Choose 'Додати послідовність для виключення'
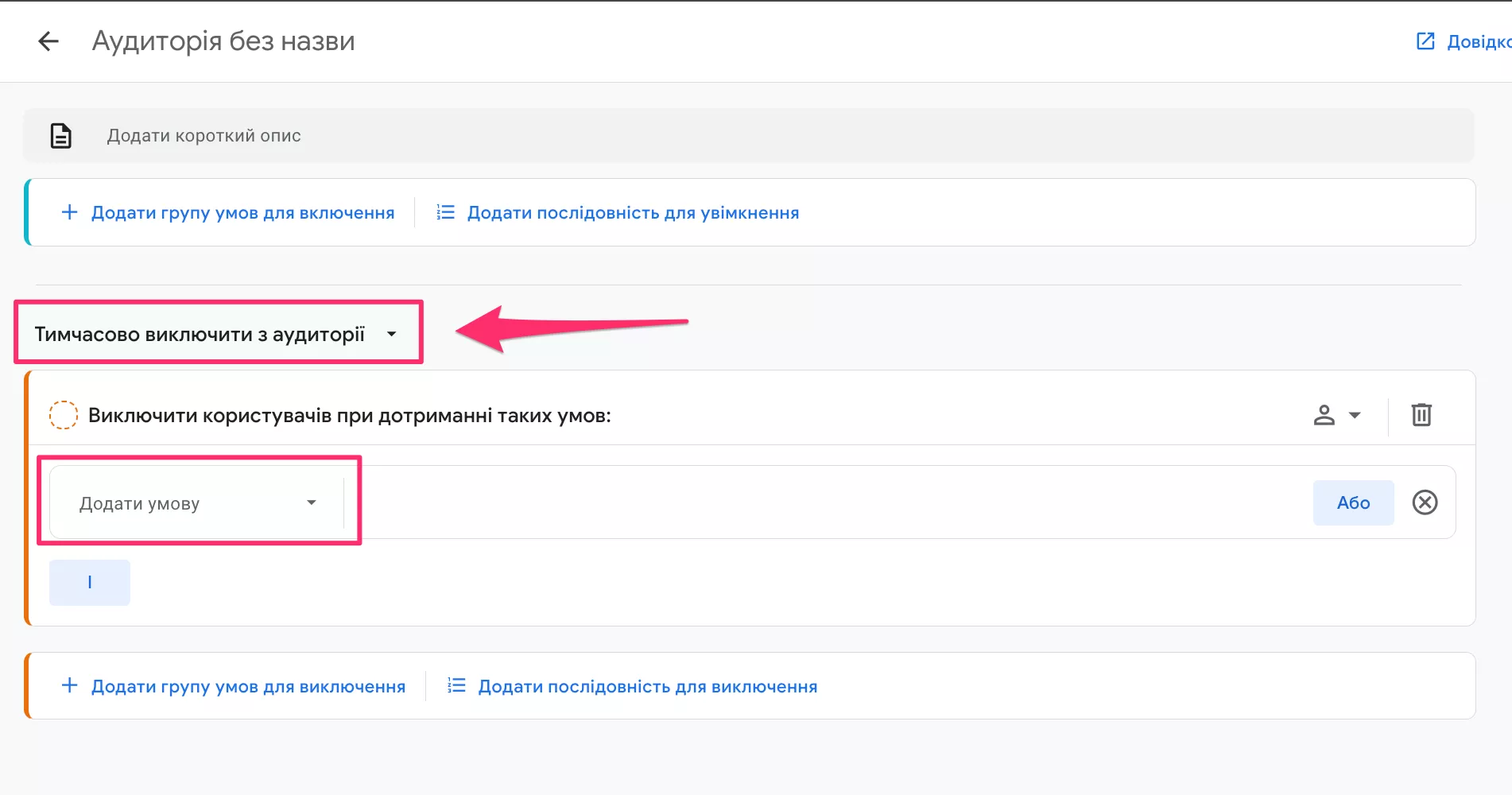Image resolution: width=1512 pixels, height=795 pixels. tap(647, 687)
